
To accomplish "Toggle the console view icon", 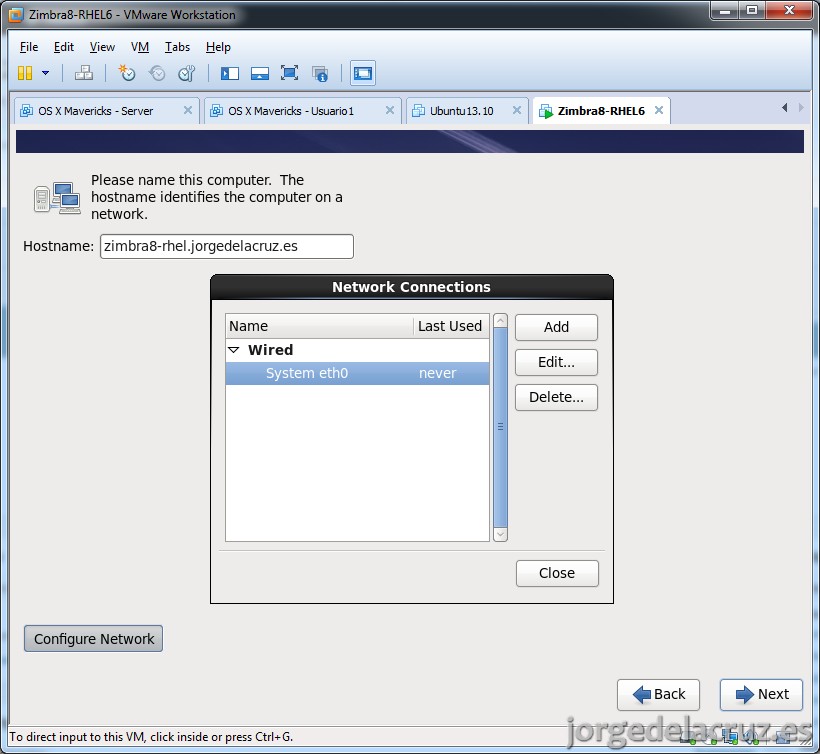I will point(362,73).
